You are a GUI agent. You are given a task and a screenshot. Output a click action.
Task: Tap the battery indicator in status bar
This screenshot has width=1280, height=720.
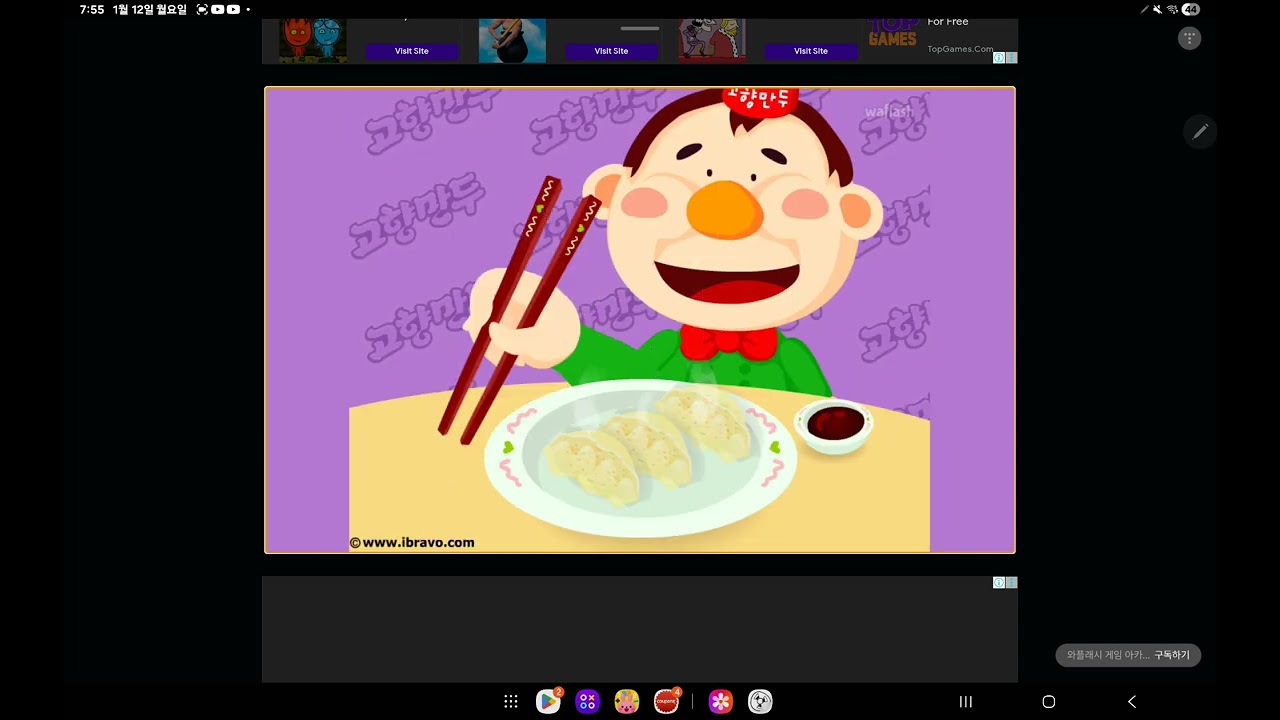click(x=1190, y=9)
